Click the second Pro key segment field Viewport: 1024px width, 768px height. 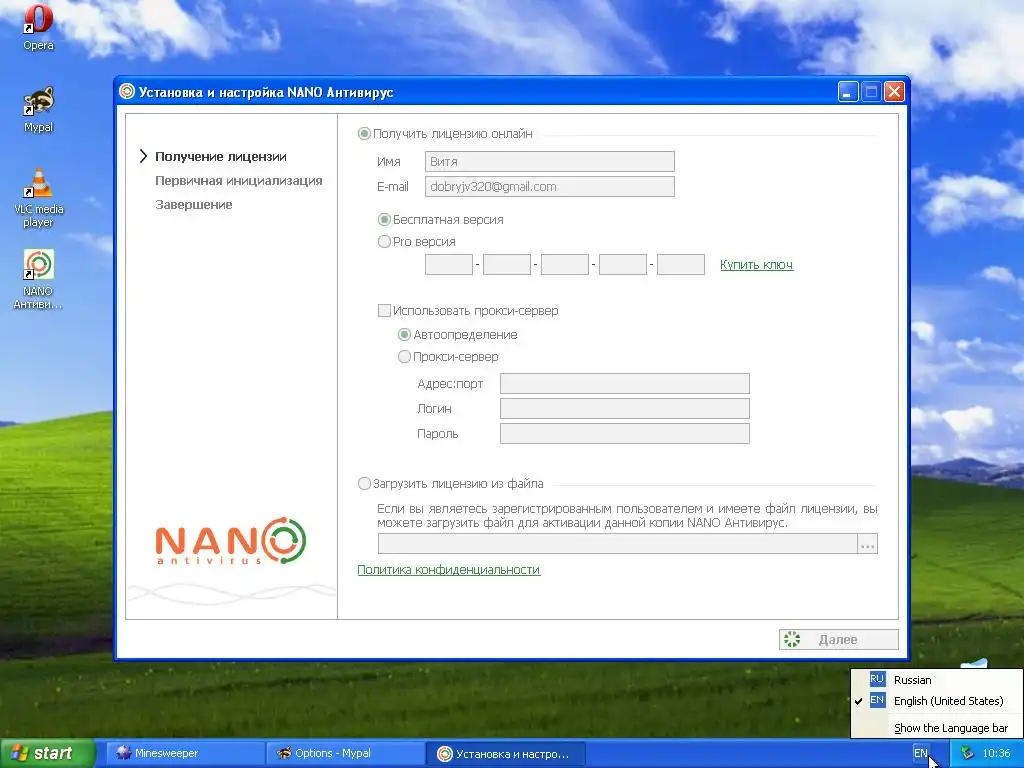507,264
